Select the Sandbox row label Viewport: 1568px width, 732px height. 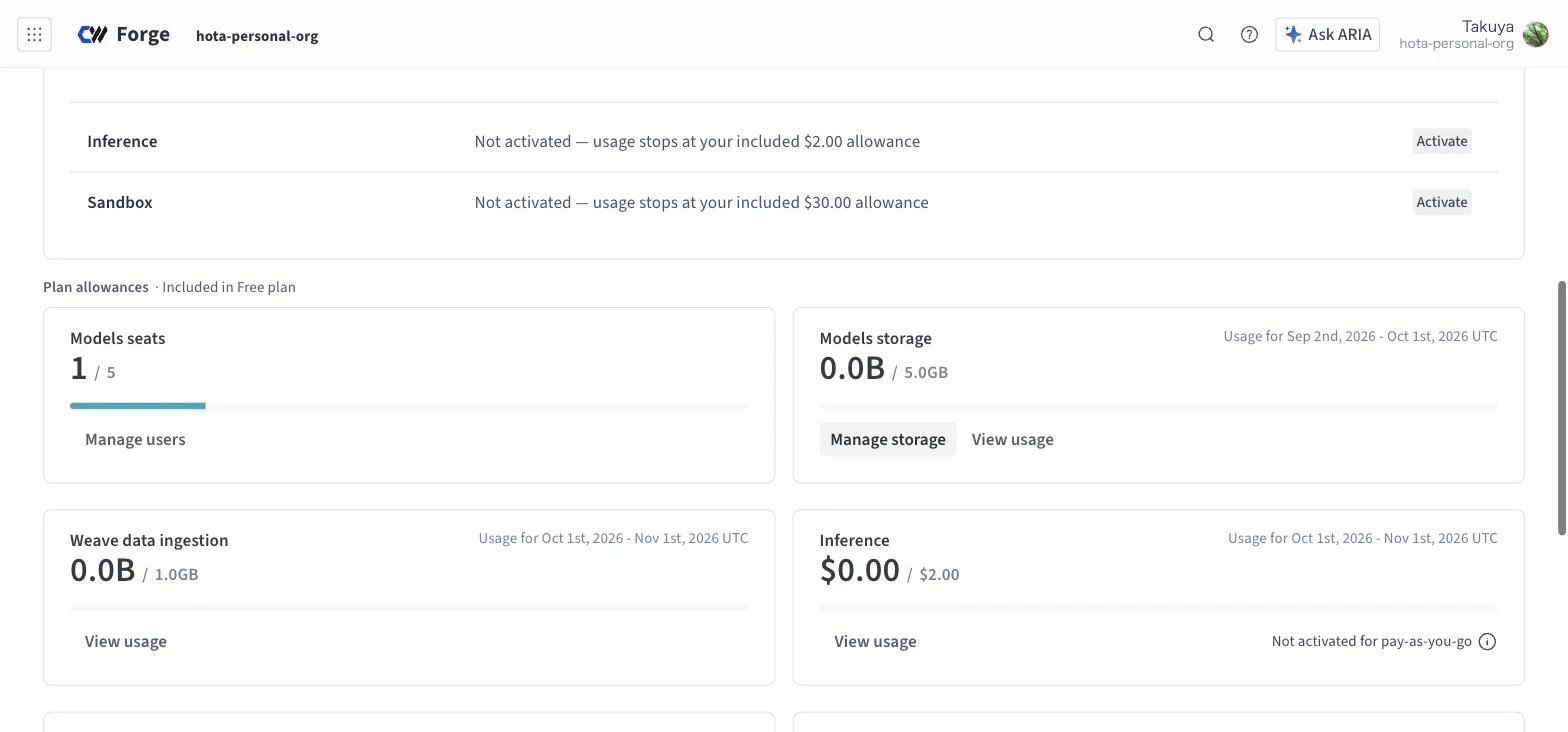[x=120, y=202]
